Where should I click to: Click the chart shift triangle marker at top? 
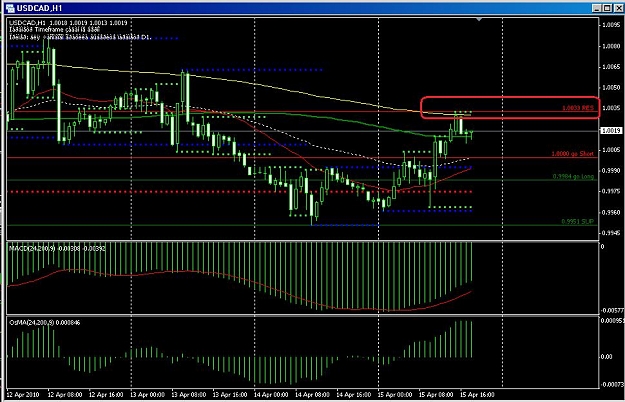(479, 20)
